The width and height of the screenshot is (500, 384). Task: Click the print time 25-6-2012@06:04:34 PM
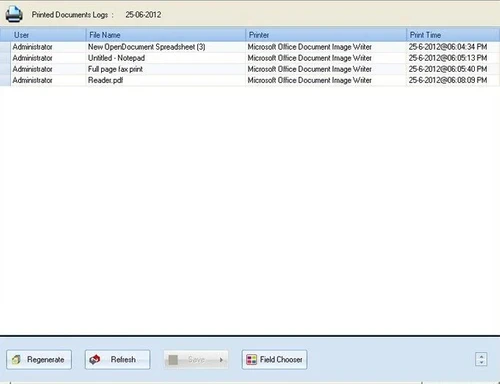448,47
